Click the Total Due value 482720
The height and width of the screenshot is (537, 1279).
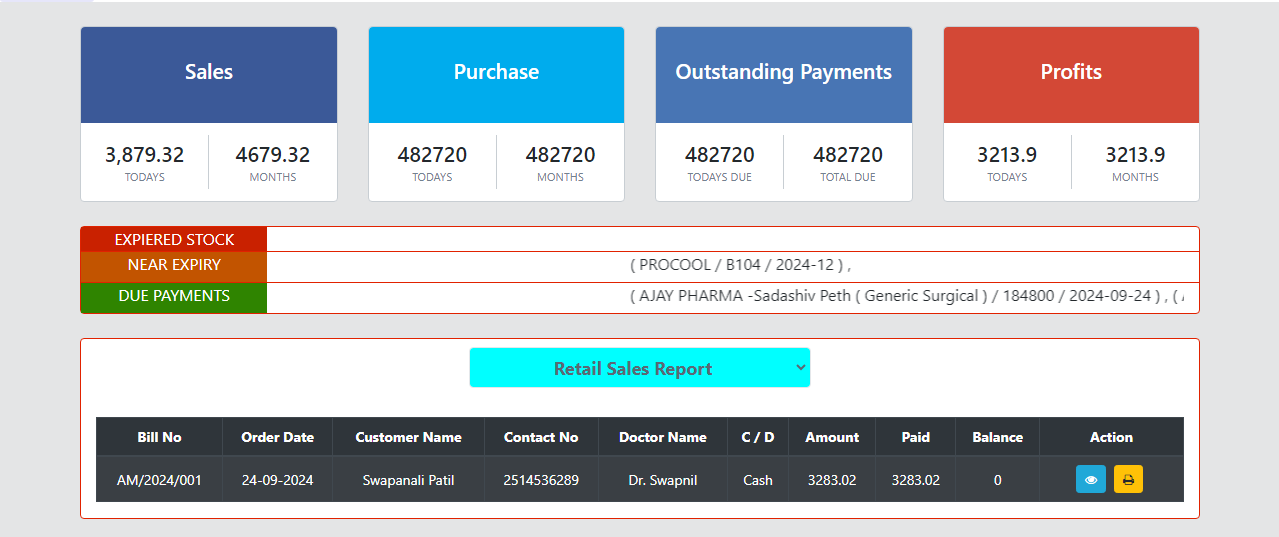click(x=847, y=155)
